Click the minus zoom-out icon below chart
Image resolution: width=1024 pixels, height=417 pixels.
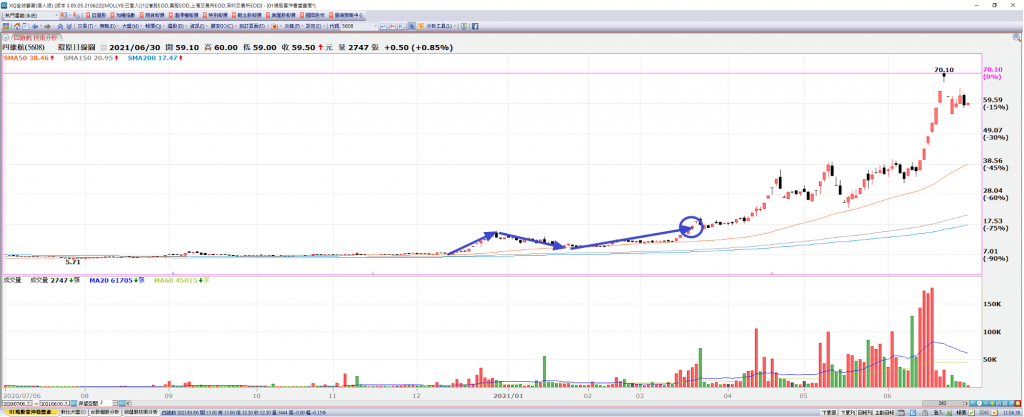click(x=985, y=403)
